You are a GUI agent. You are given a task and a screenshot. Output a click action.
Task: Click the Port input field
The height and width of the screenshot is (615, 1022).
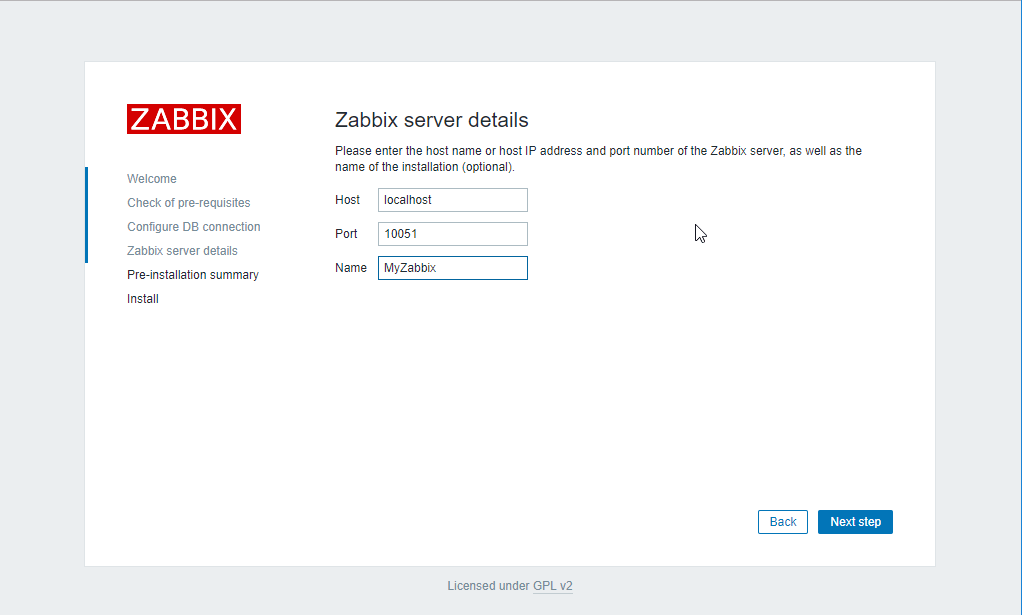(452, 234)
